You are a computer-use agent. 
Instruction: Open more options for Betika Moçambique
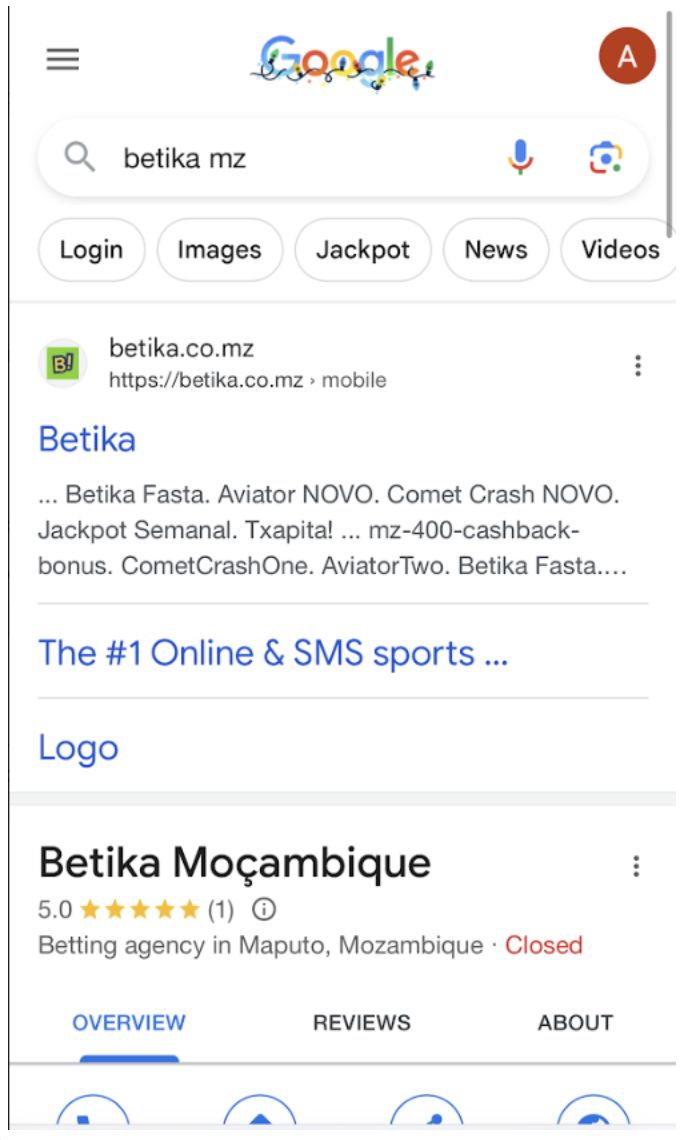[x=636, y=866]
